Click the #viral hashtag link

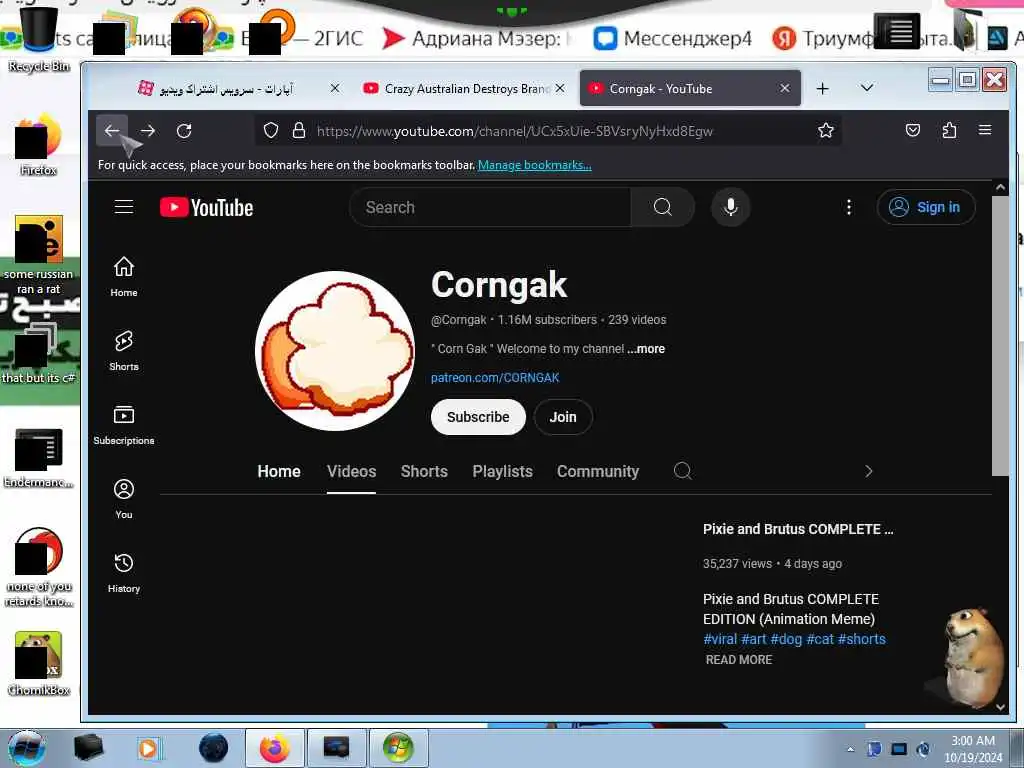[720, 639]
